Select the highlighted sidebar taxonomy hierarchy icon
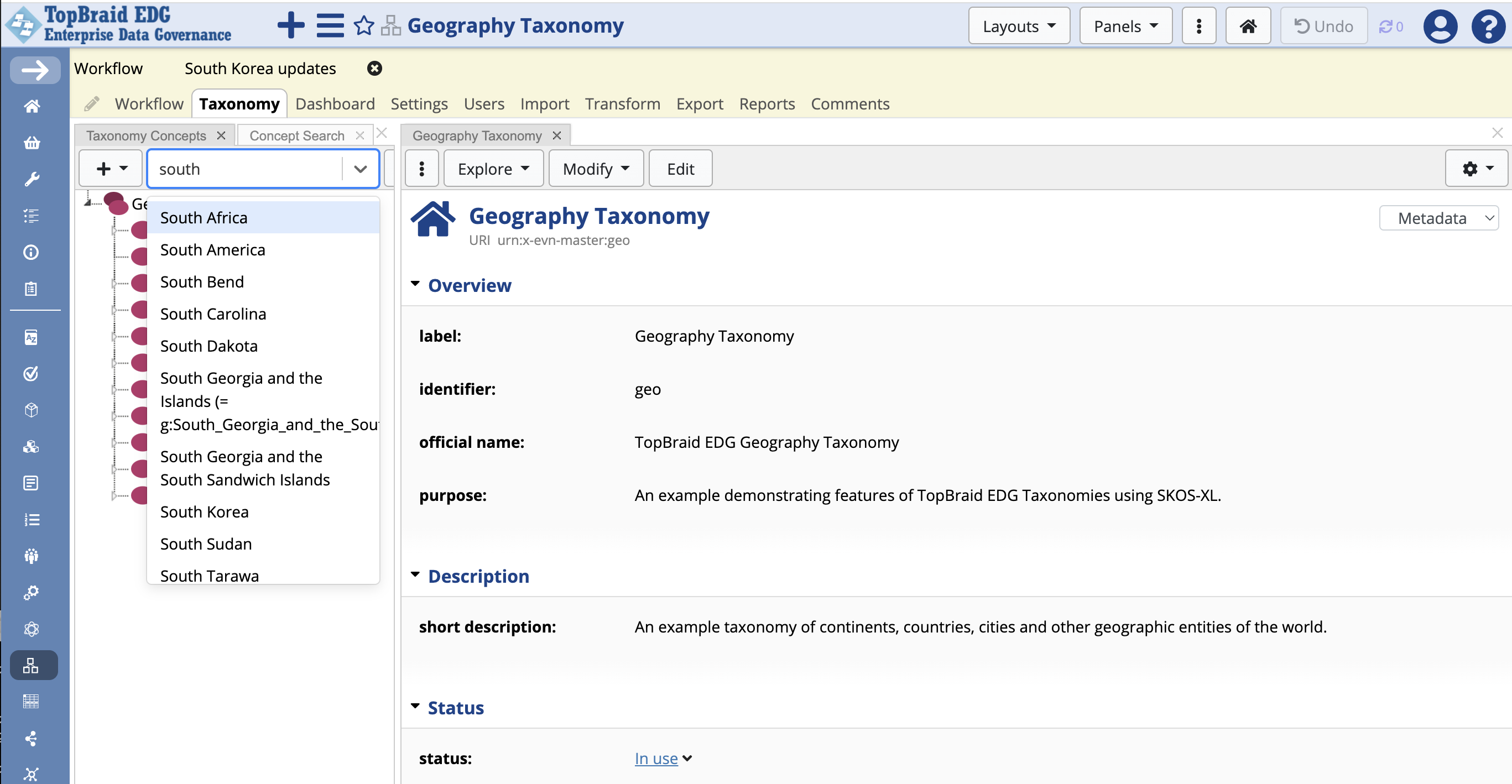This screenshot has width=1512, height=784. pyautogui.click(x=33, y=666)
